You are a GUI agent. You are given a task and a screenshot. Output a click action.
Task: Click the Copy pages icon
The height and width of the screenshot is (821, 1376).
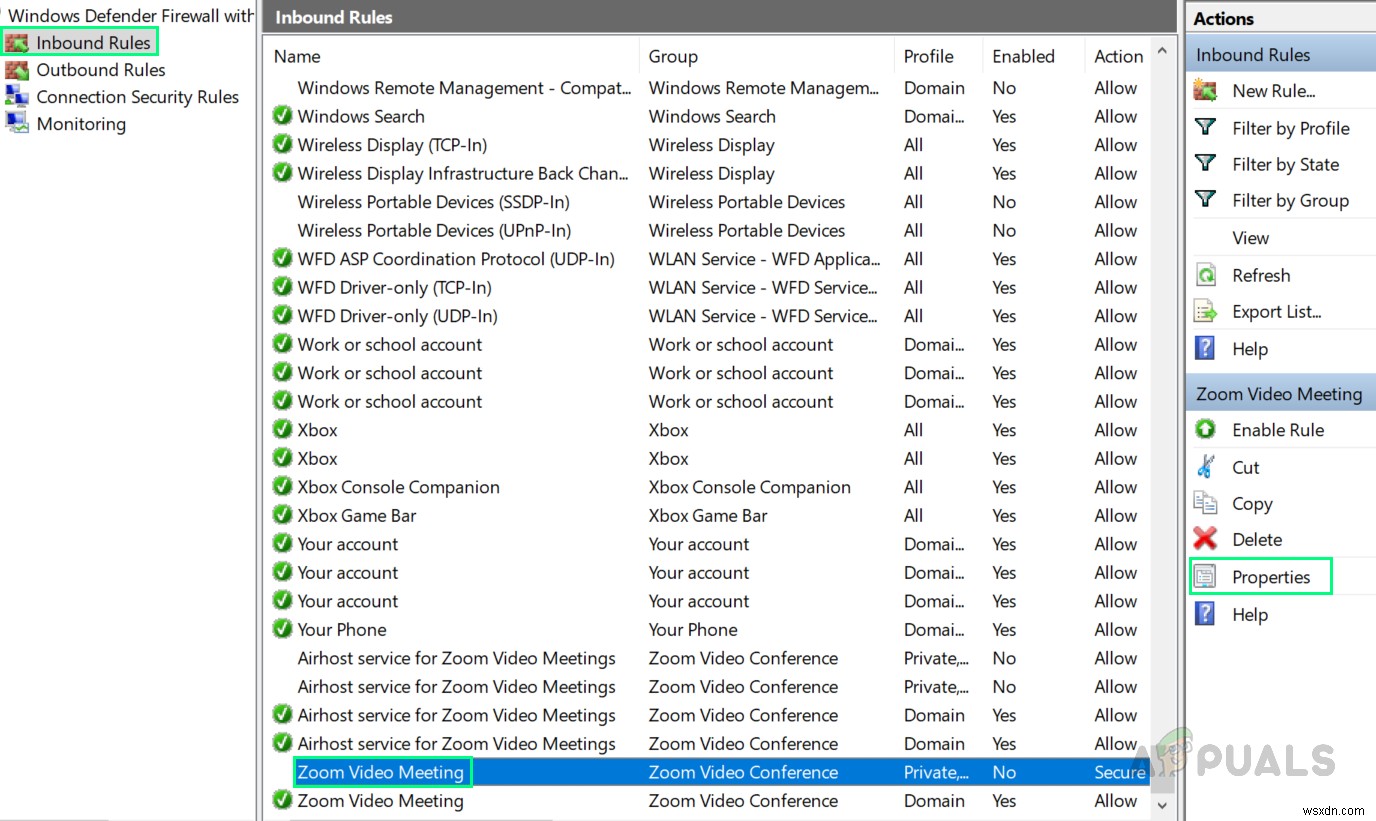(1206, 503)
